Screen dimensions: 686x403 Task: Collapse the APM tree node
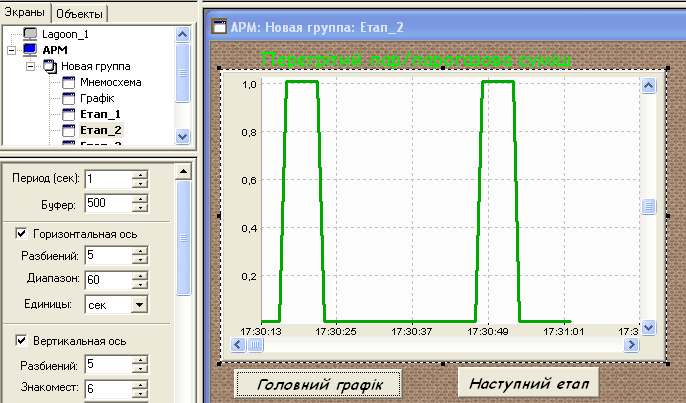click(x=11, y=50)
